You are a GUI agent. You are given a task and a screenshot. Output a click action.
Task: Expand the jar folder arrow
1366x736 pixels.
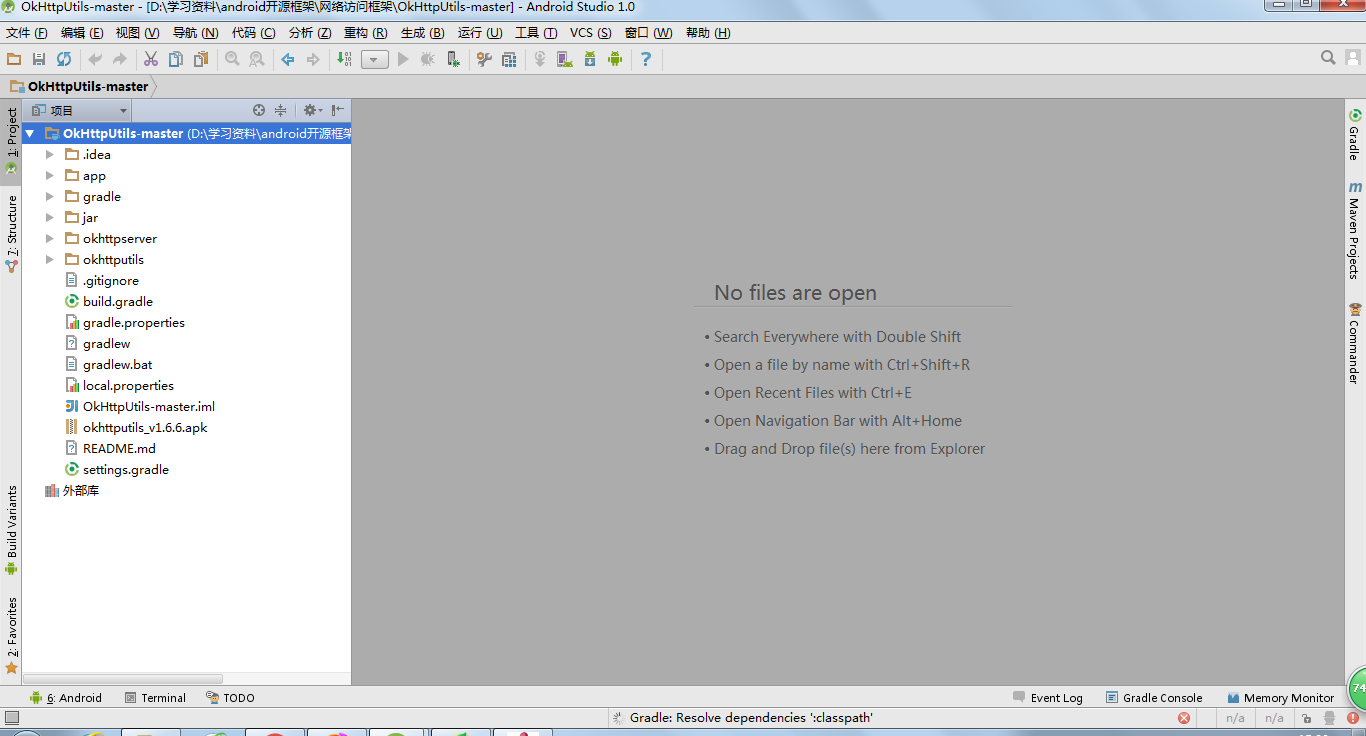tap(49, 217)
